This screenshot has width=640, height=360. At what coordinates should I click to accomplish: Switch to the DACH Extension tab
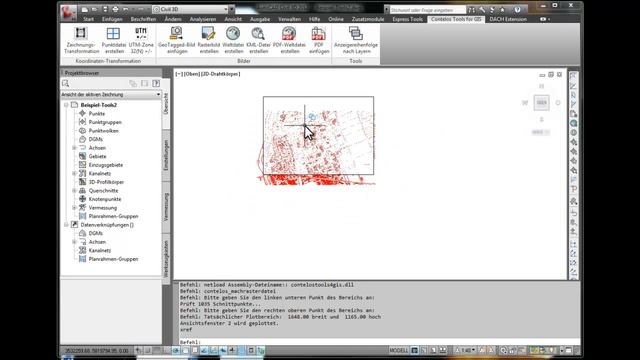pos(508,19)
